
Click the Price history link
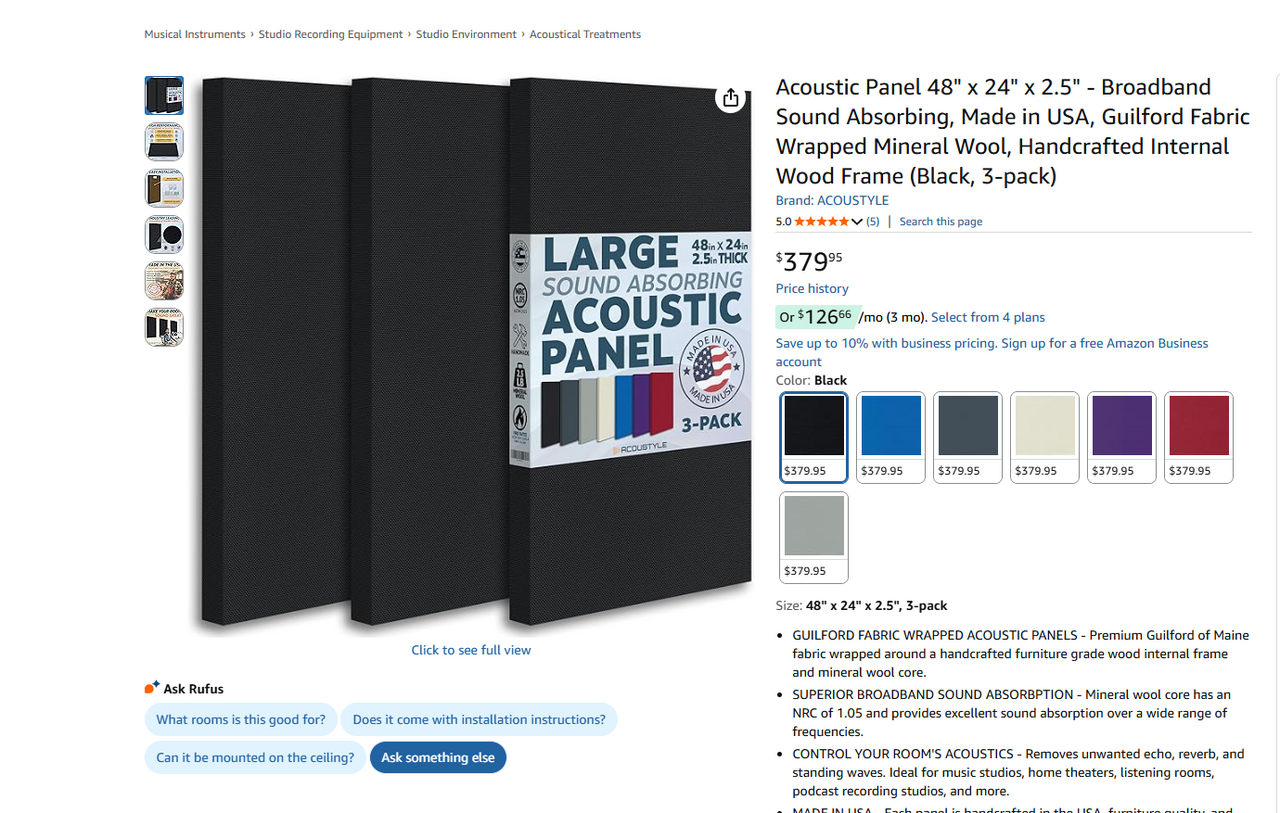coord(812,288)
